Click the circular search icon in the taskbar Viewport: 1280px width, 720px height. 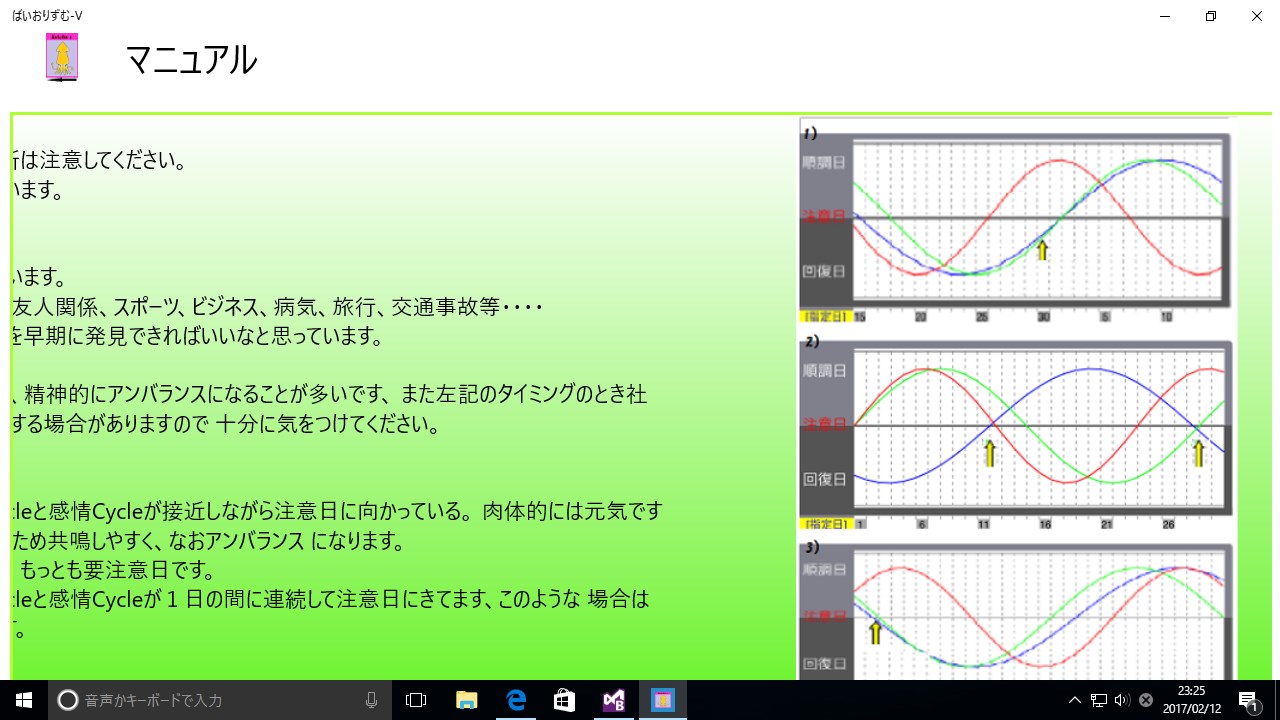coord(68,700)
